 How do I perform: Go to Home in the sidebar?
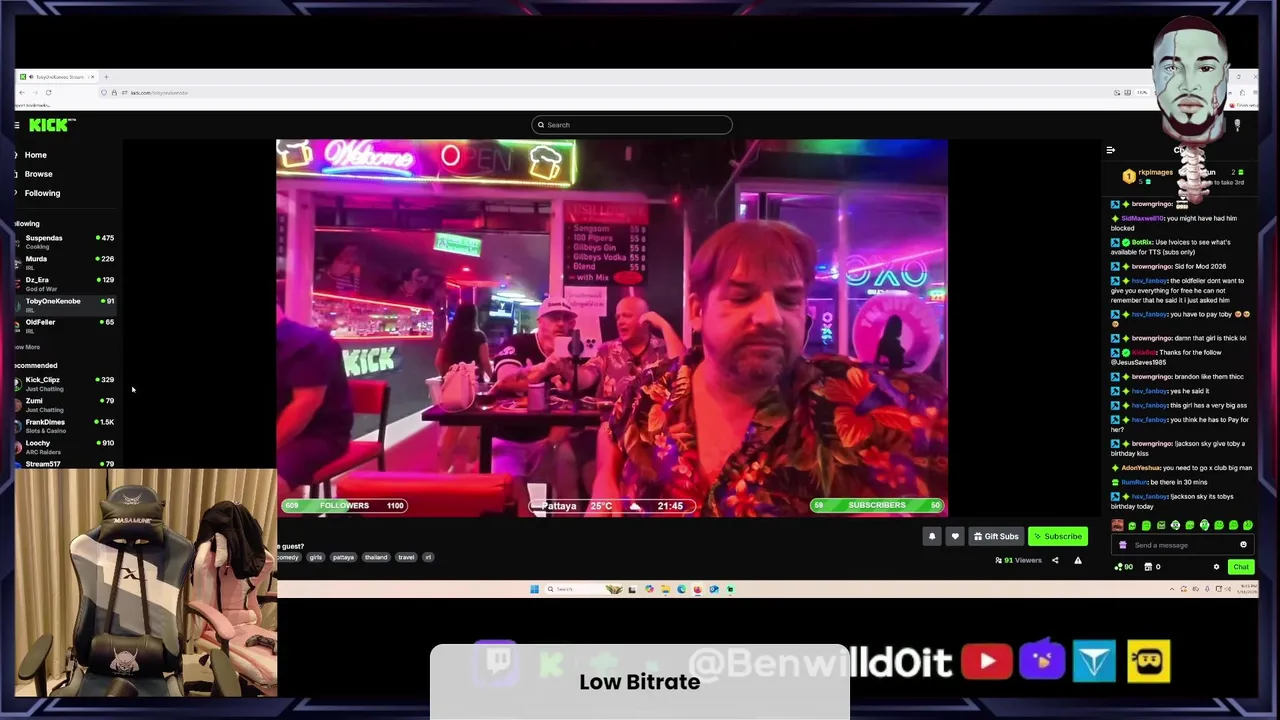35,155
